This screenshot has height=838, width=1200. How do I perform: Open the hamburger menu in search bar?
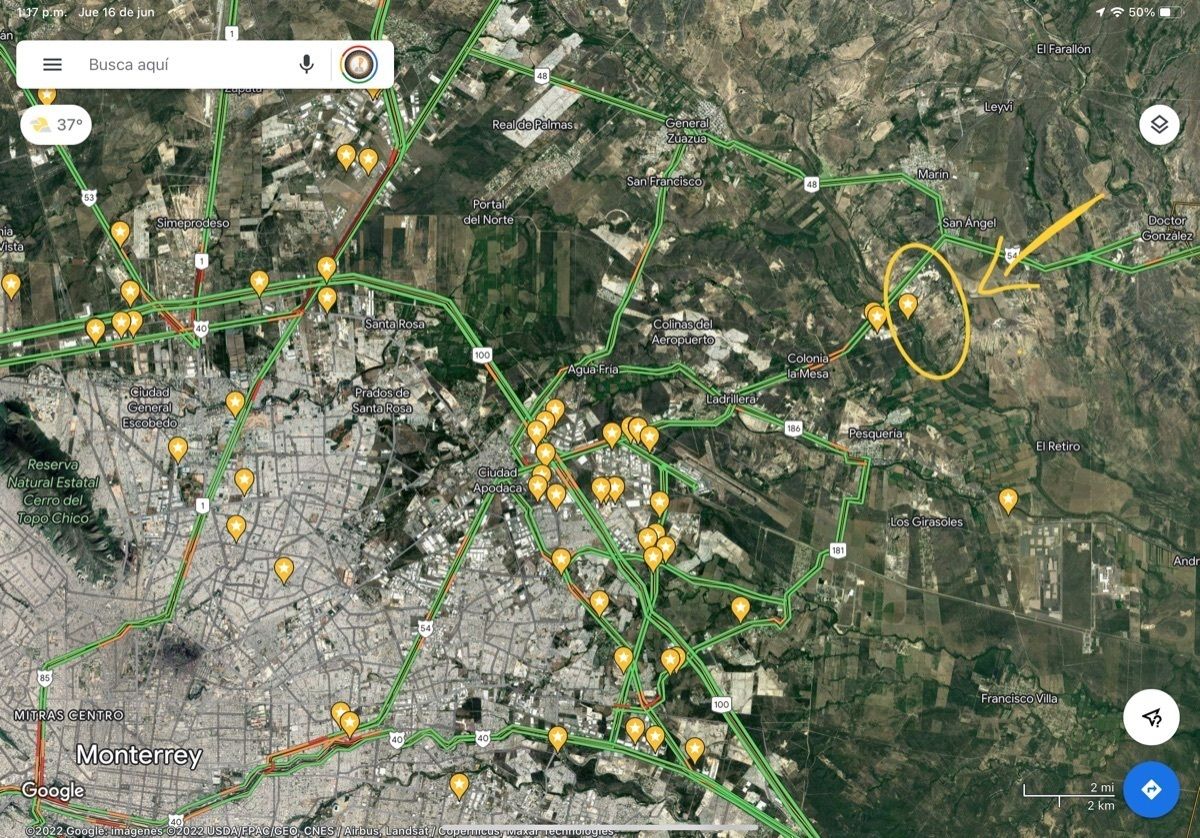[52, 65]
